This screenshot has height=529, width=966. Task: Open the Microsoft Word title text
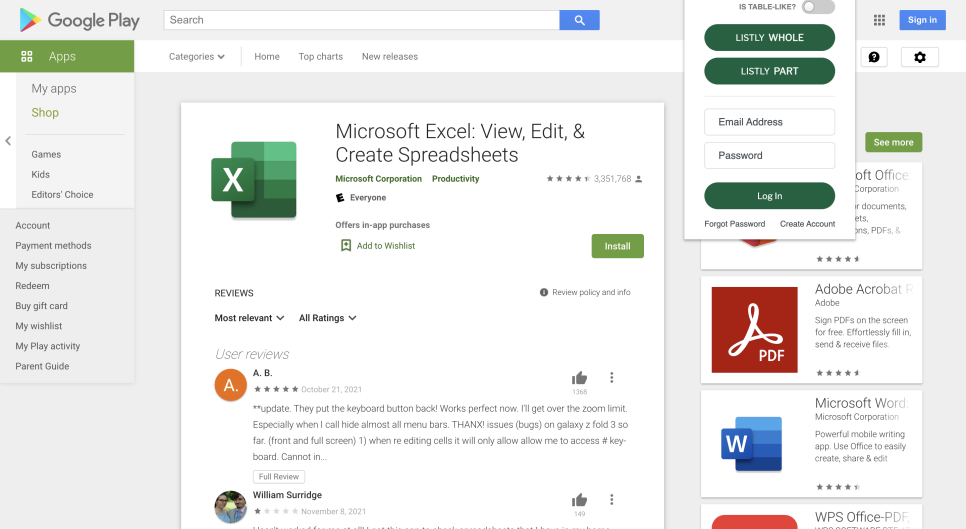click(x=861, y=403)
